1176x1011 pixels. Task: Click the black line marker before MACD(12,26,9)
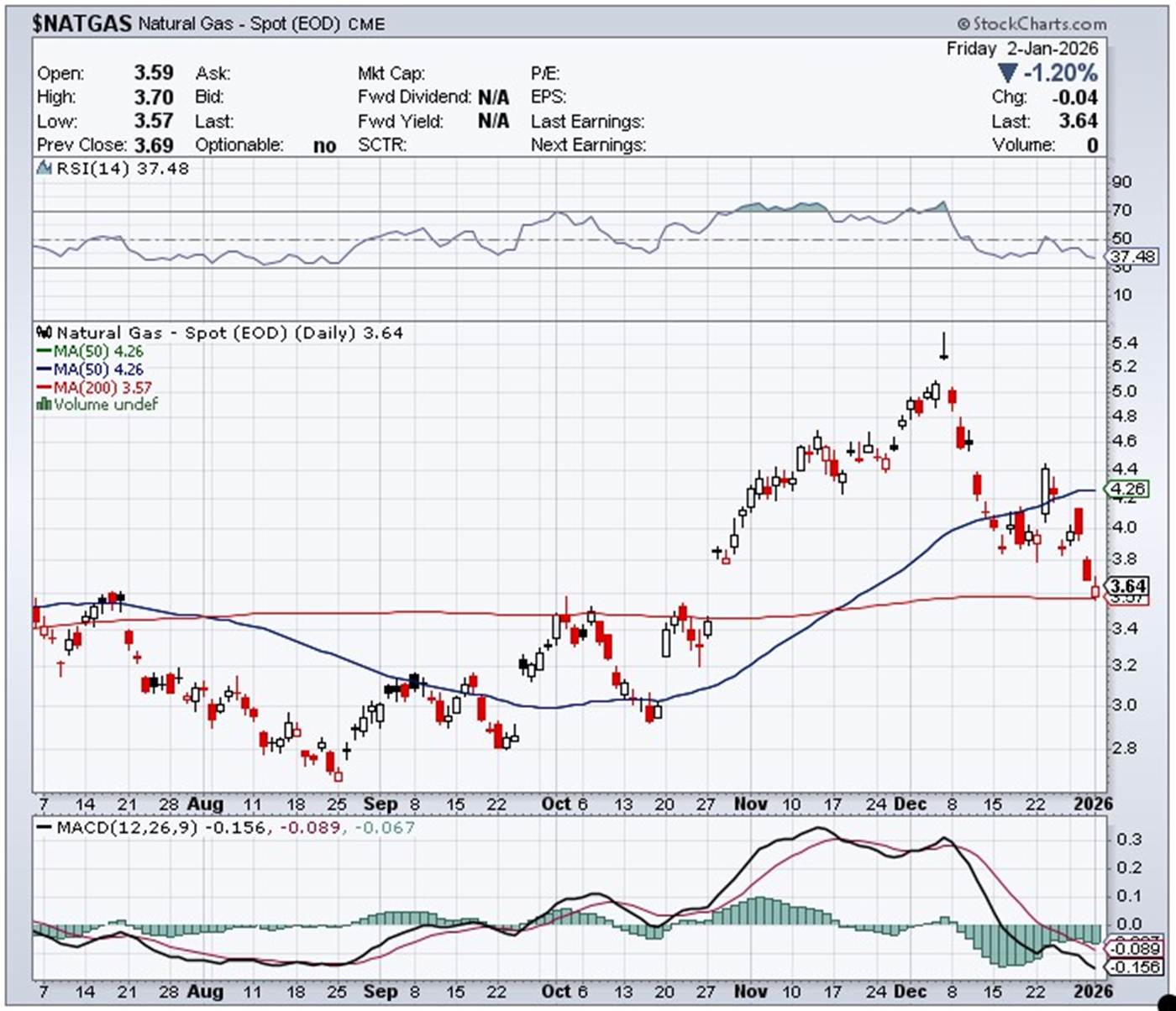(x=45, y=828)
